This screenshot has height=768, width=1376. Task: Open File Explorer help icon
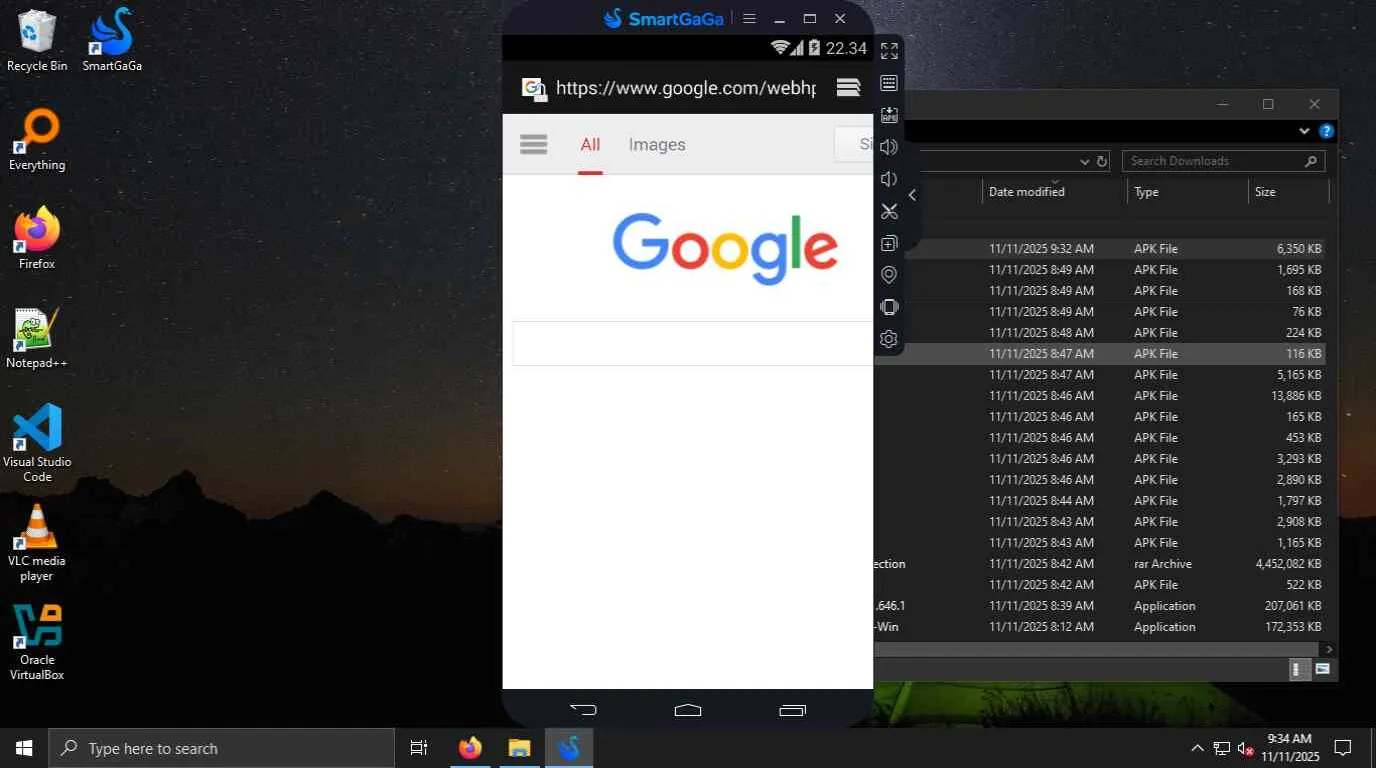tap(1326, 131)
